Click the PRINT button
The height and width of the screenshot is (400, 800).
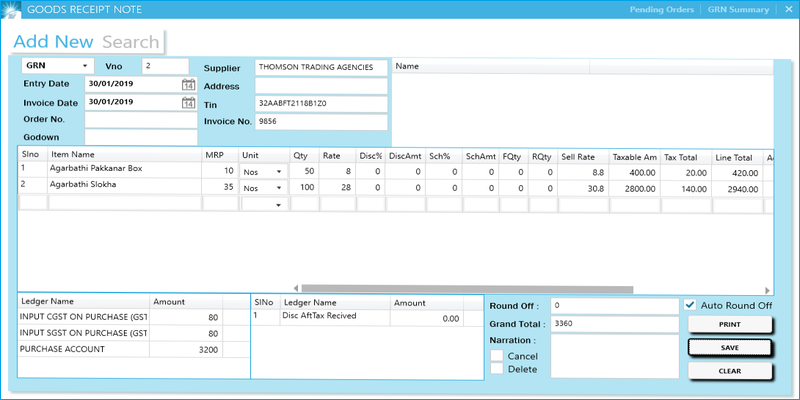(730, 325)
